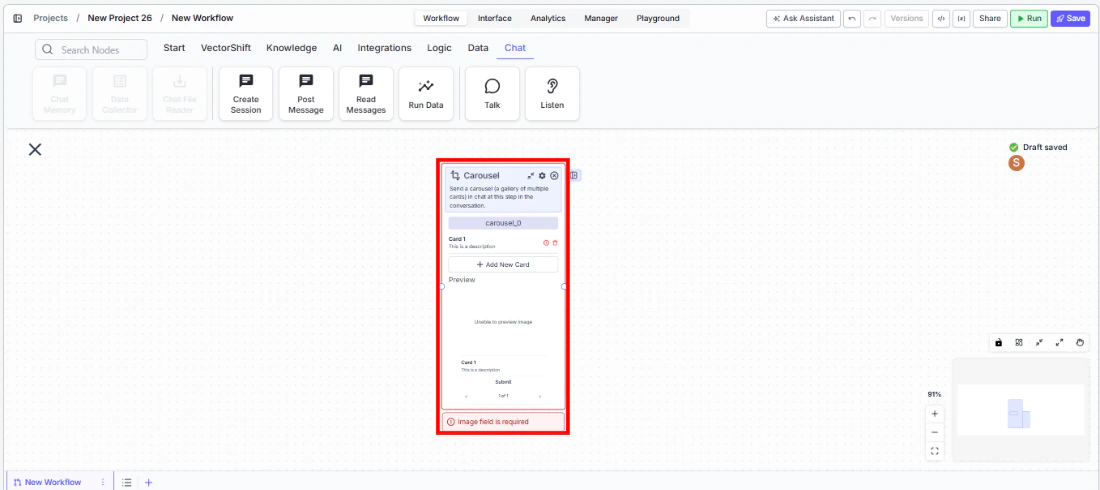Viewport: 1100px width, 490px height.
Task: Add a Post Message node
Action: coord(306,94)
